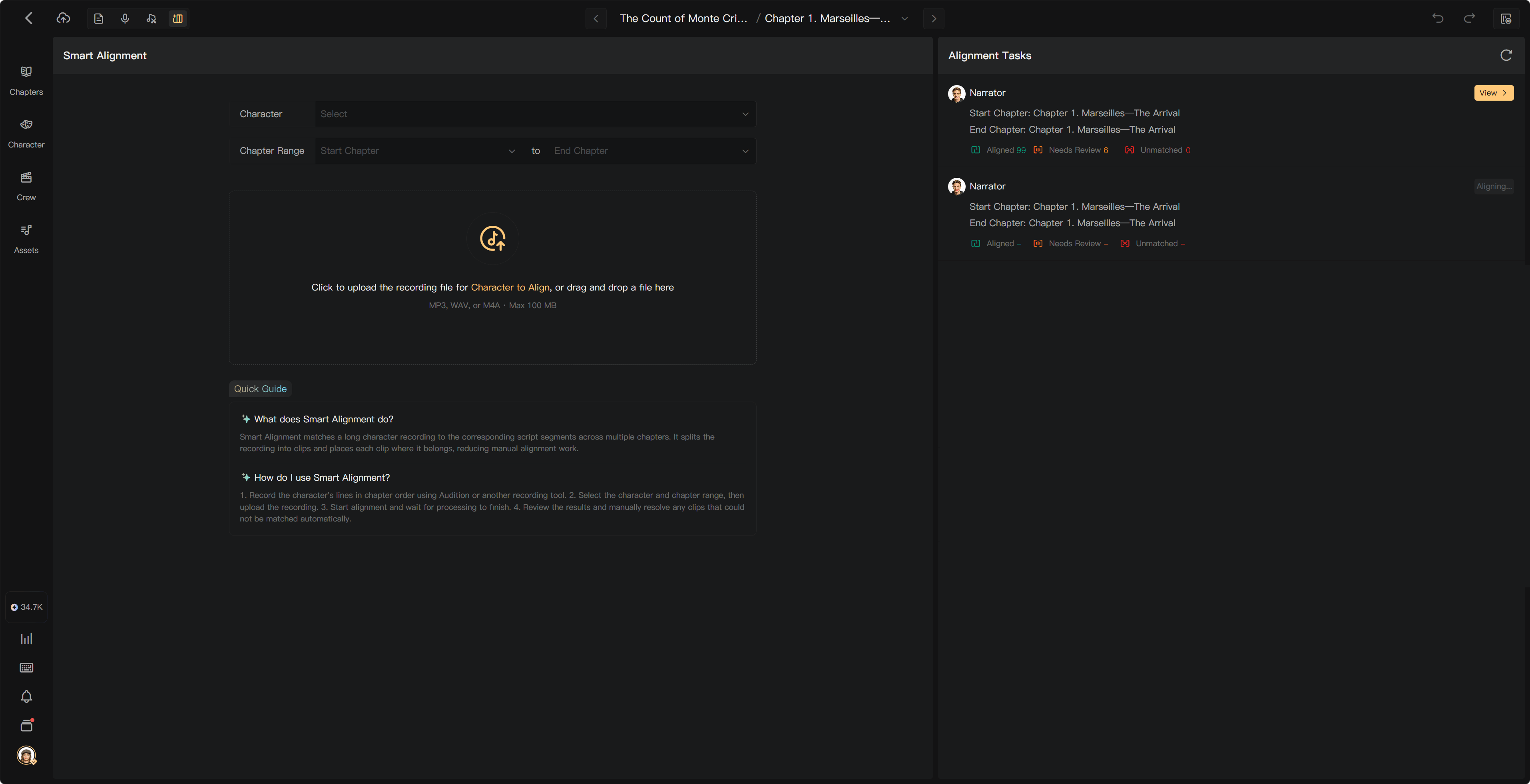Open the script document view icon

(x=99, y=18)
